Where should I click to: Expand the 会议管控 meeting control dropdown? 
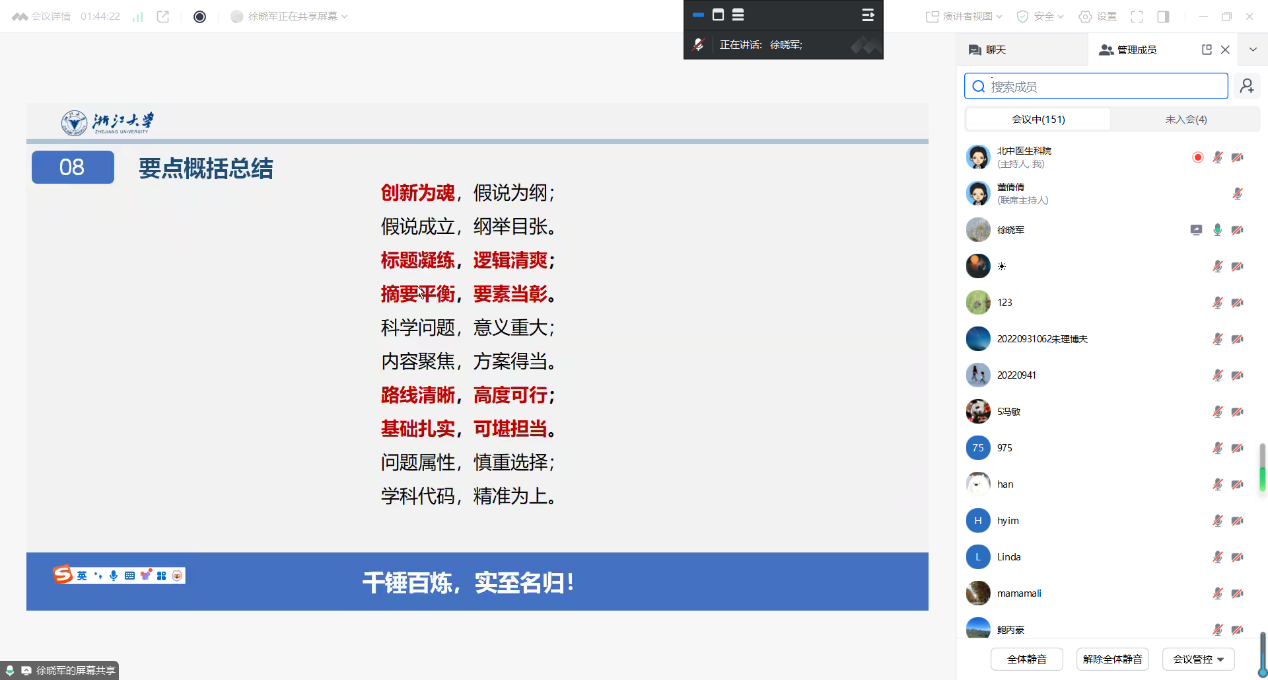click(x=1198, y=659)
